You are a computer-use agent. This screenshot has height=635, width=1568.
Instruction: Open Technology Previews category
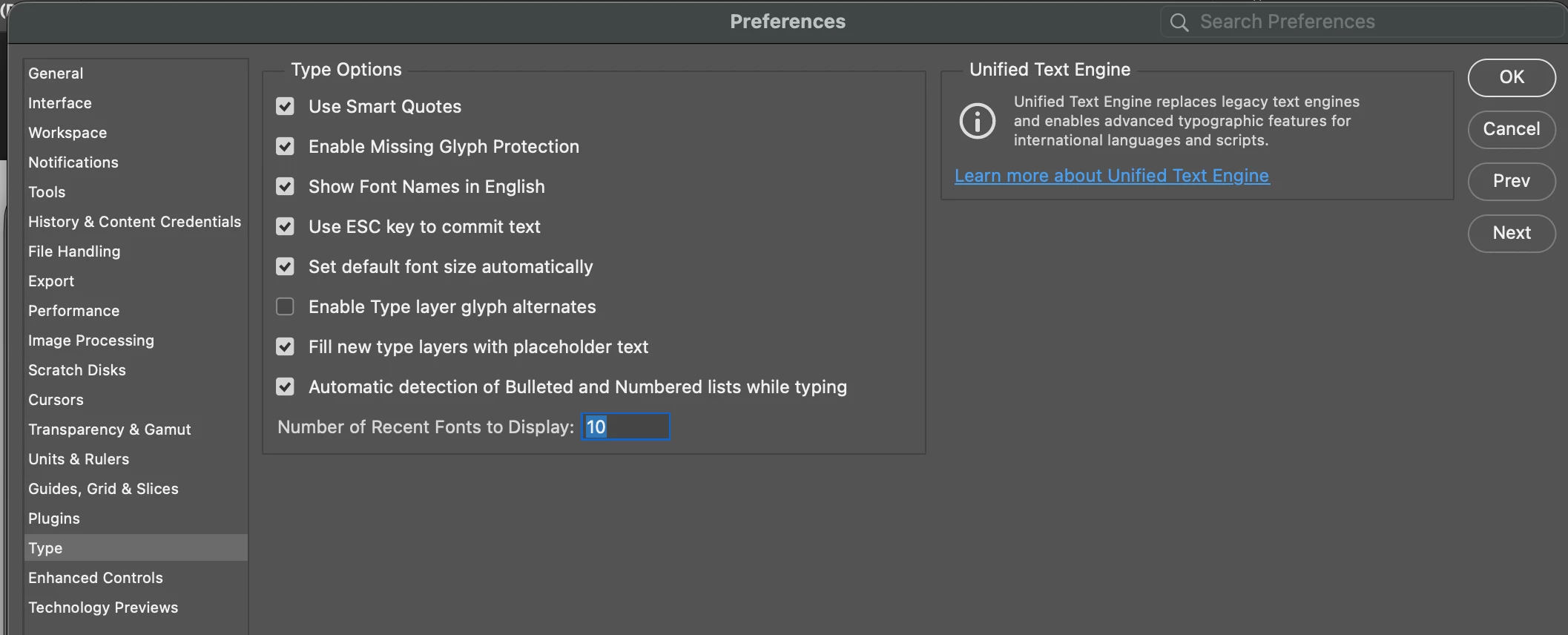pos(103,608)
